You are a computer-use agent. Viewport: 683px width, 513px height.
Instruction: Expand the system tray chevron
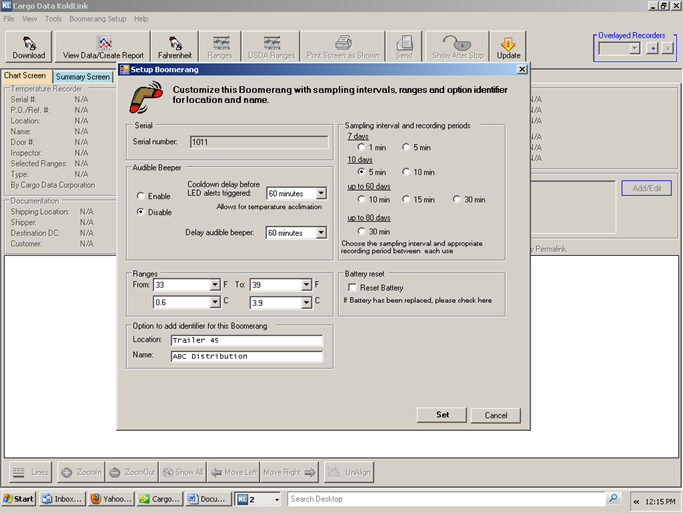coord(636,502)
